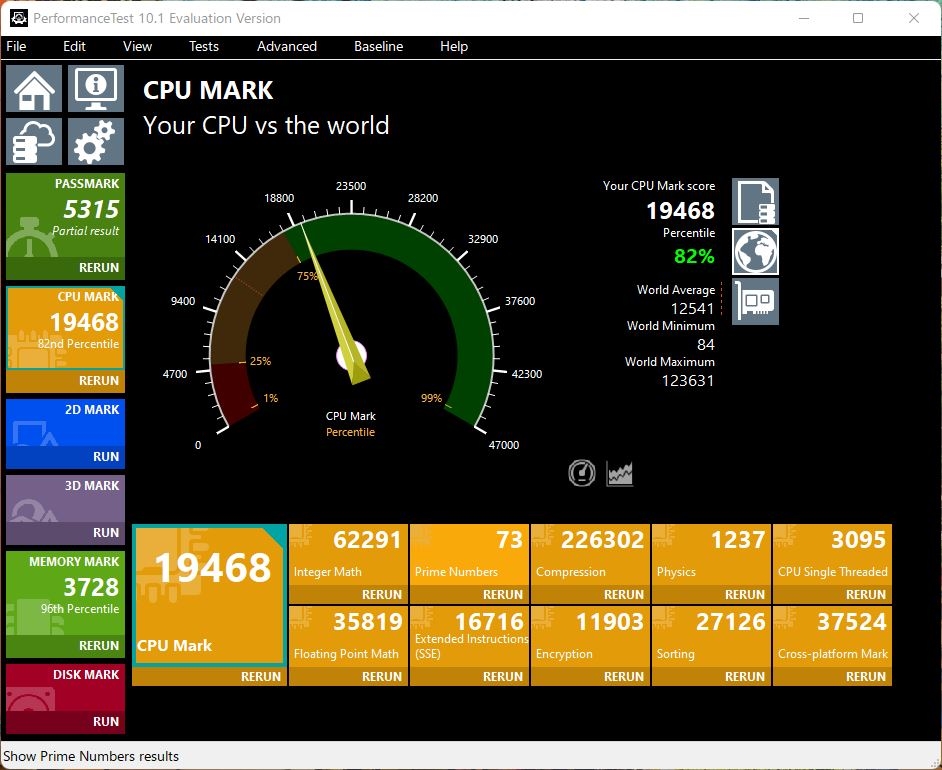Run the Disk Mark test
942x770 pixels.
pyautogui.click(x=65, y=722)
